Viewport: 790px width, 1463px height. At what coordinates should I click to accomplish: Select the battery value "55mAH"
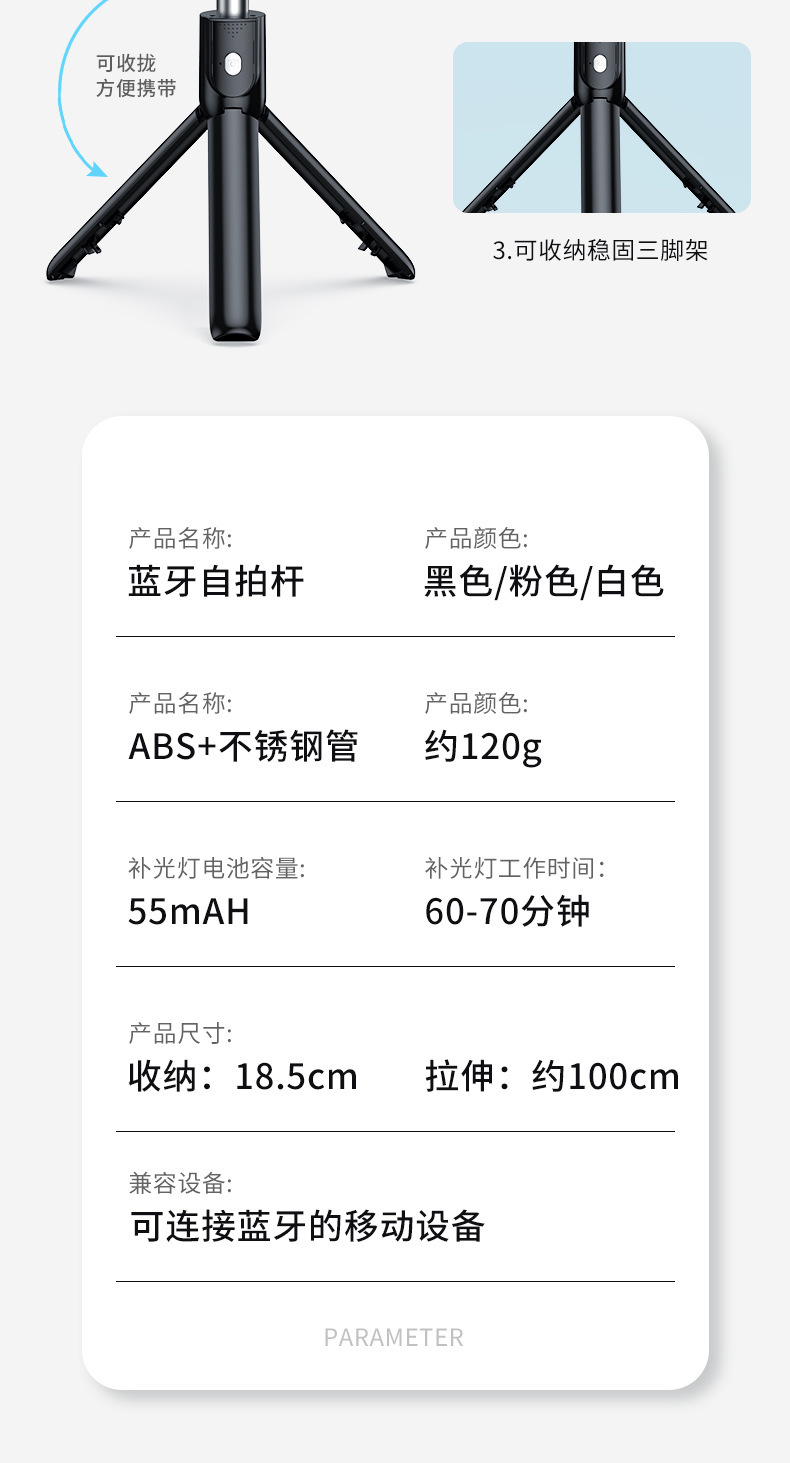coord(189,912)
